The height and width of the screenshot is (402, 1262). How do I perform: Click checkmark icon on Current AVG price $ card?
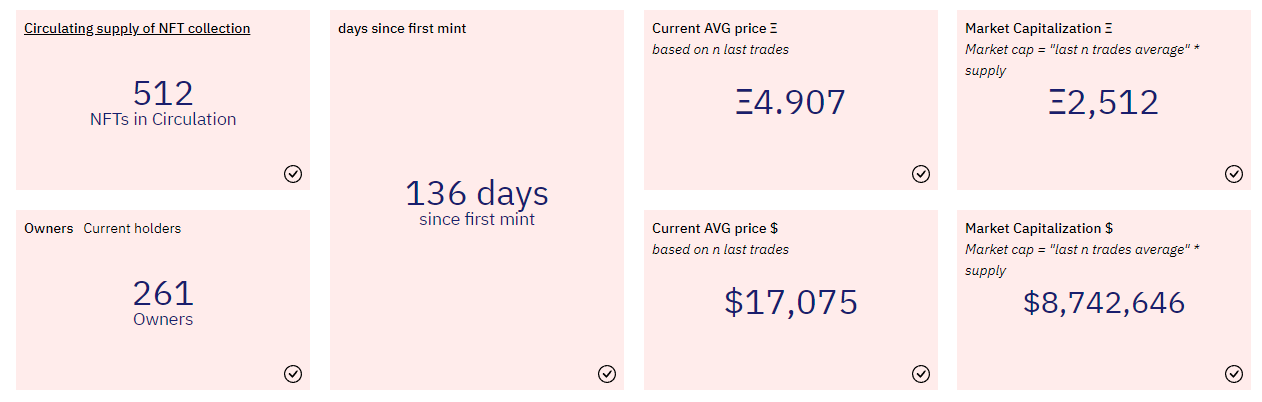(921, 374)
